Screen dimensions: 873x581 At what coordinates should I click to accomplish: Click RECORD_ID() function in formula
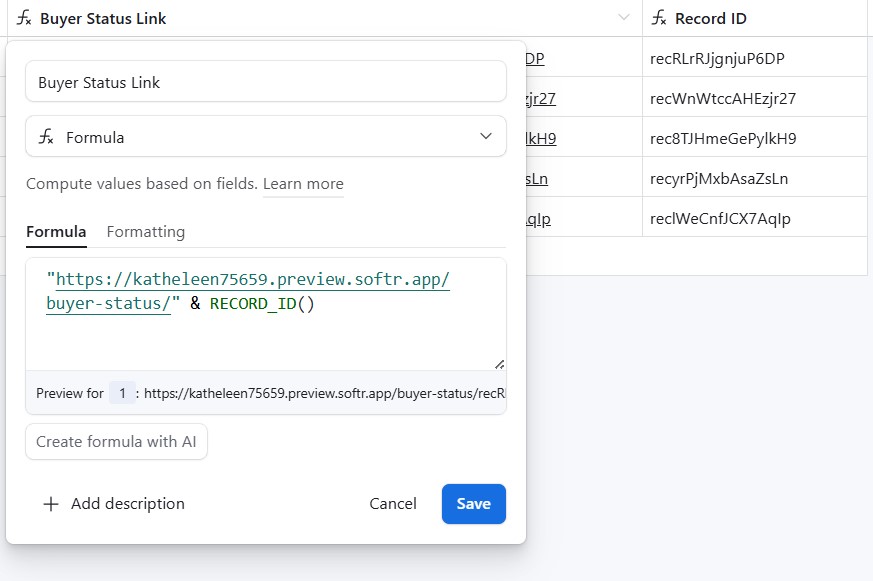[262, 304]
